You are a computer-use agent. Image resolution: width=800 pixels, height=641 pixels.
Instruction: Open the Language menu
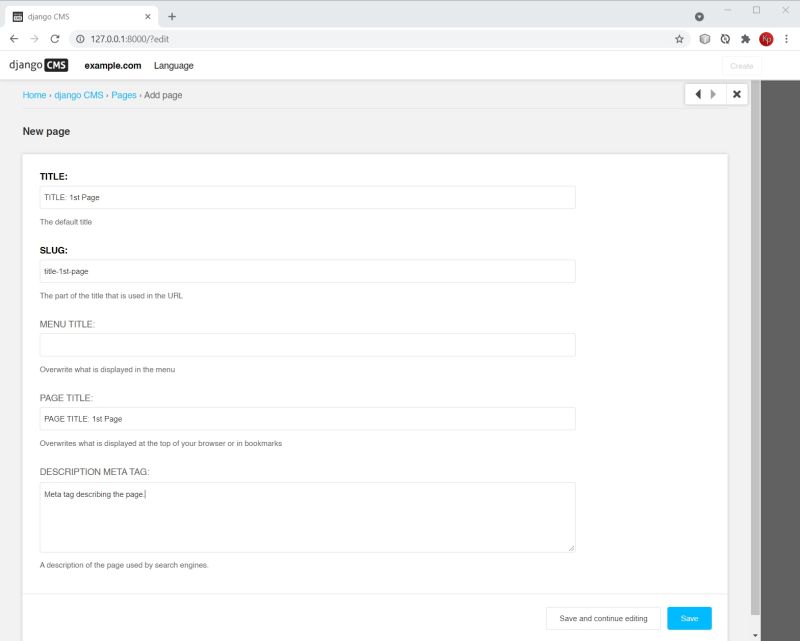pos(175,66)
